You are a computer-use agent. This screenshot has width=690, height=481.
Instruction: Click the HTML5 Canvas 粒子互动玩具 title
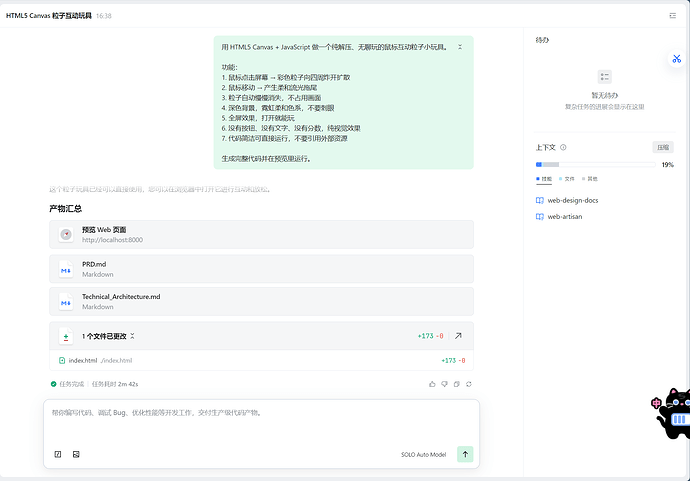49,16
